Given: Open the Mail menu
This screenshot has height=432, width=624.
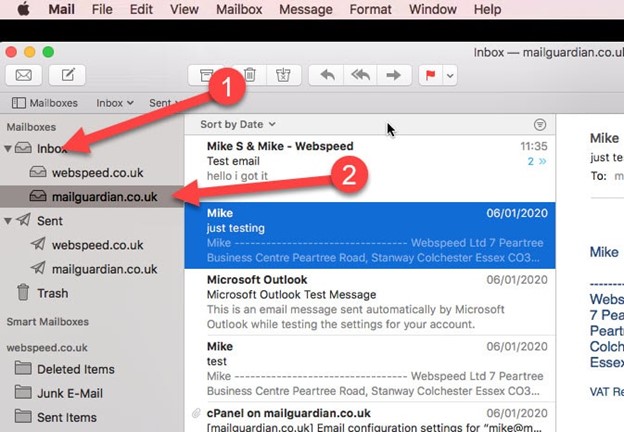Looking at the screenshot, I should click(62, 9).
